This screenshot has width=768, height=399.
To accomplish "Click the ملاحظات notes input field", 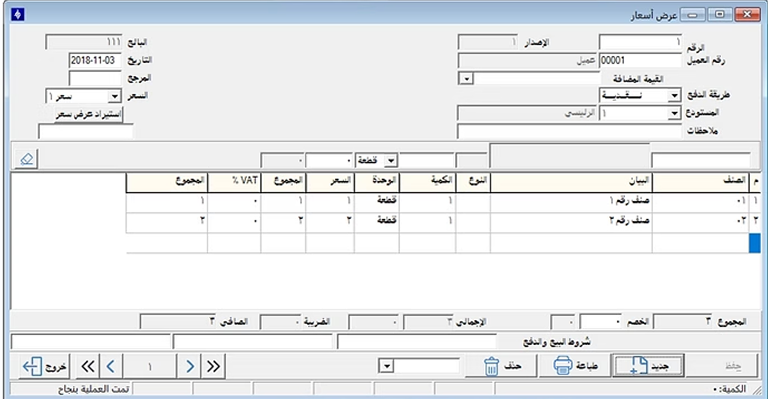I will coord(569,131).
